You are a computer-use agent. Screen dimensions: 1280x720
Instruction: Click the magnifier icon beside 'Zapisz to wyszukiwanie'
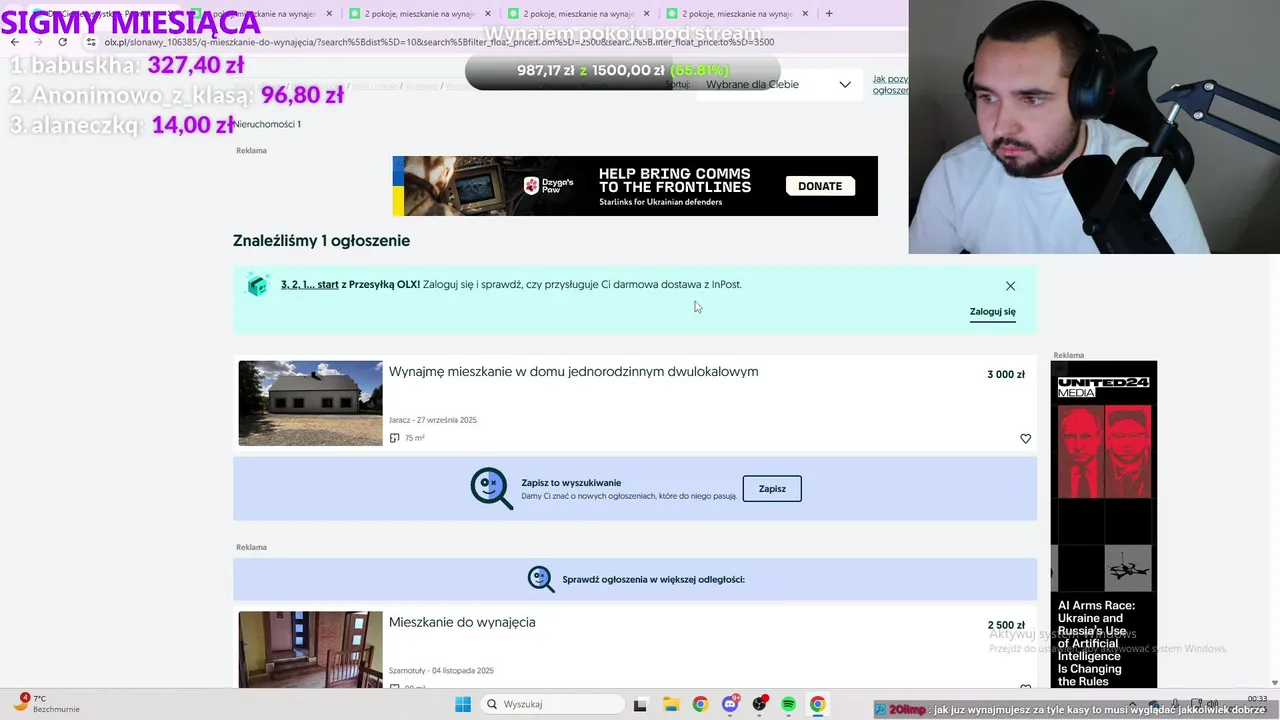click(x=491, y=489)
